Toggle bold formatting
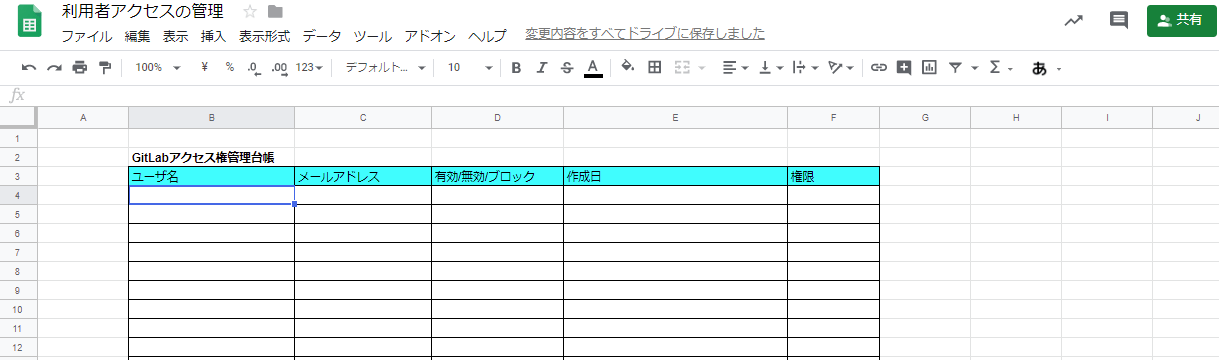The height and width of the screenshot is (360, 1219). (x=516, y=68)
